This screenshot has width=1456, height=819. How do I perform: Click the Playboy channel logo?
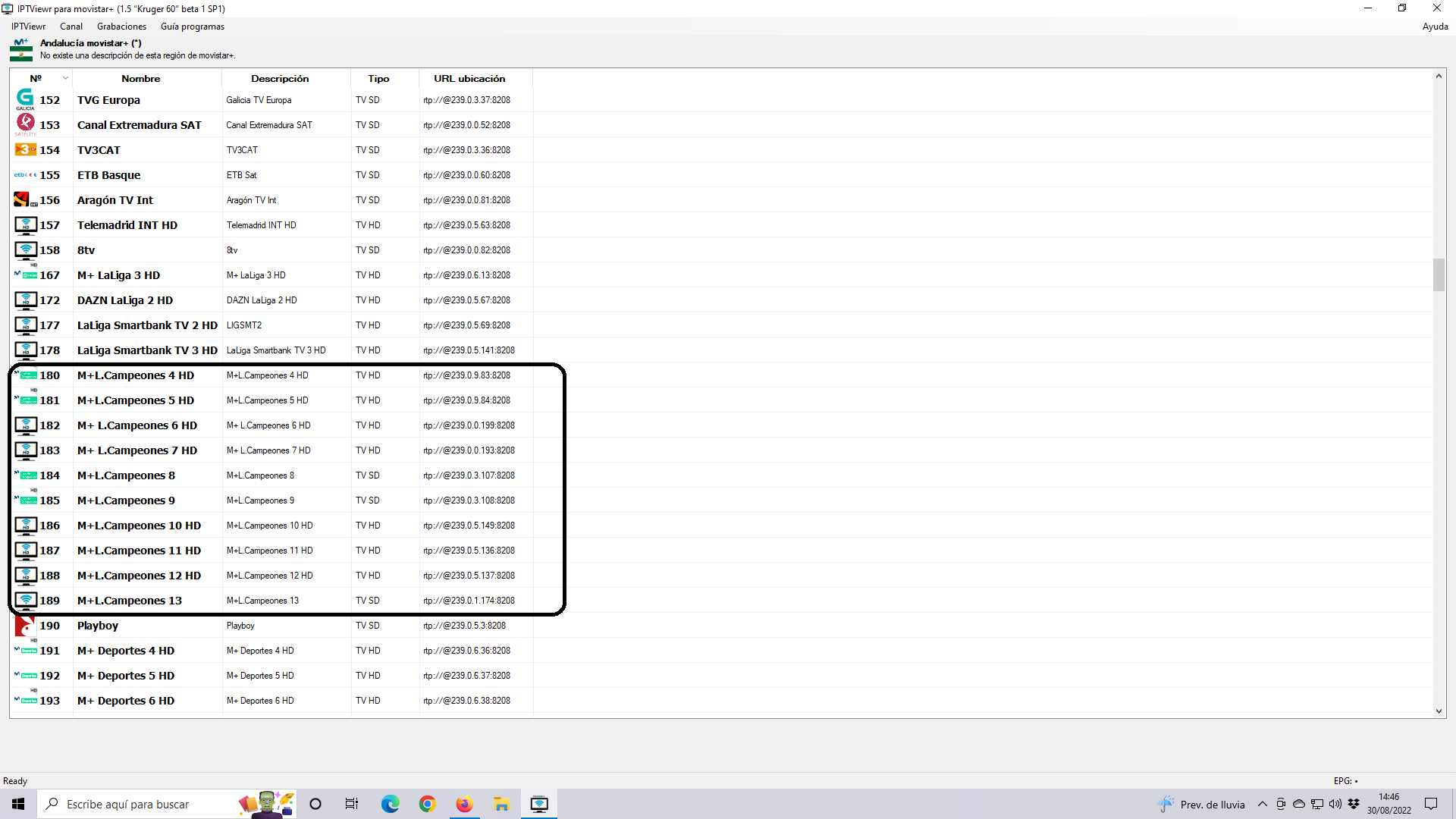(x=25, y=626)
